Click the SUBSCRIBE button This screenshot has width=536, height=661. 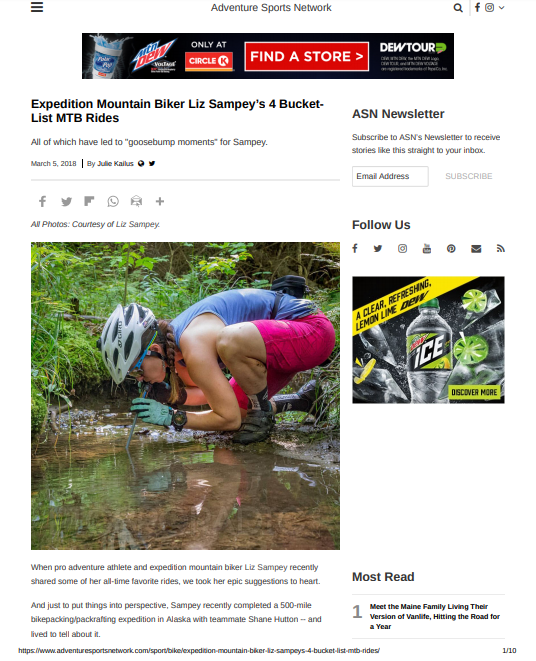(469, 176)
